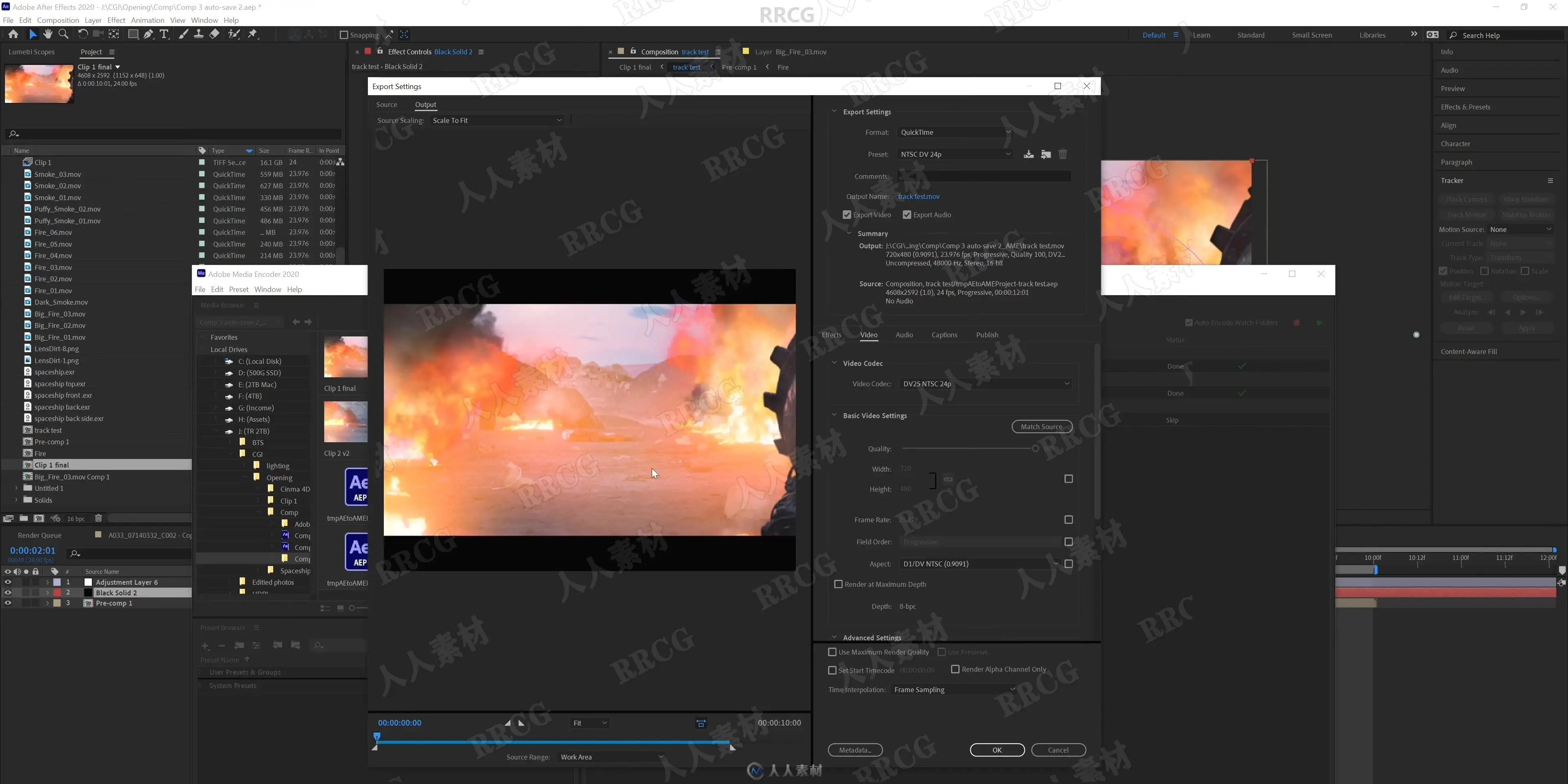Viewport: 1568px width, 784px height.
Task: Select the Eraser tool
Action: coord(214,35)
